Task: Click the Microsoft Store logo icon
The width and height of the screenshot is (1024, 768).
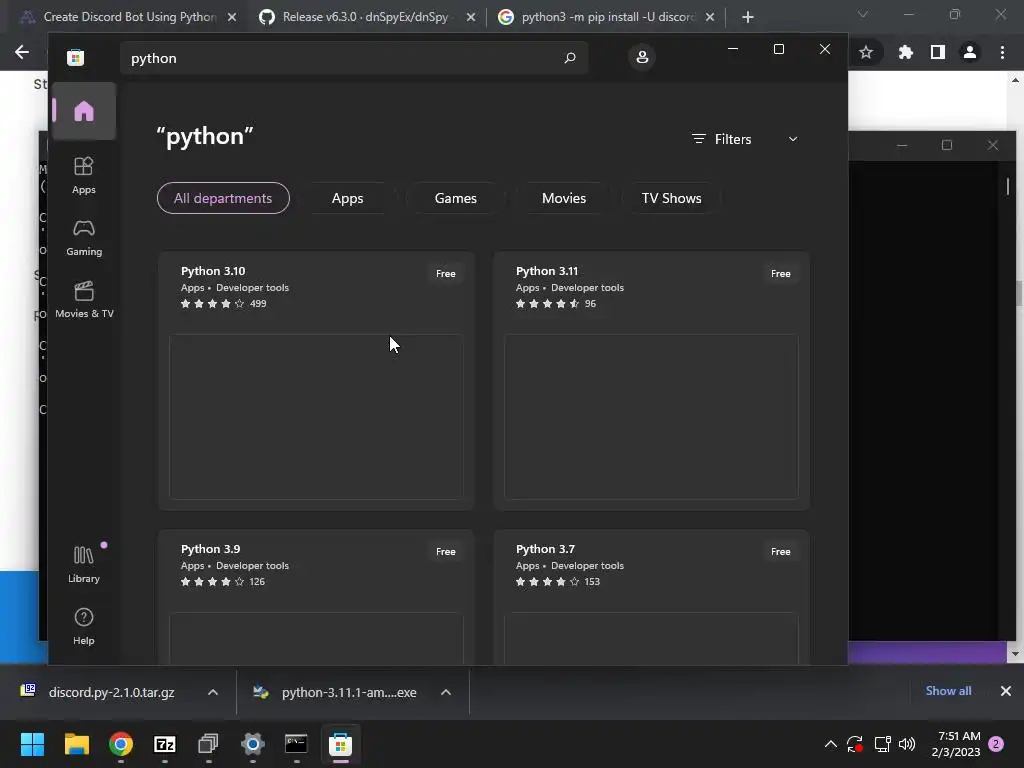Action: click(x=76, y=57)
